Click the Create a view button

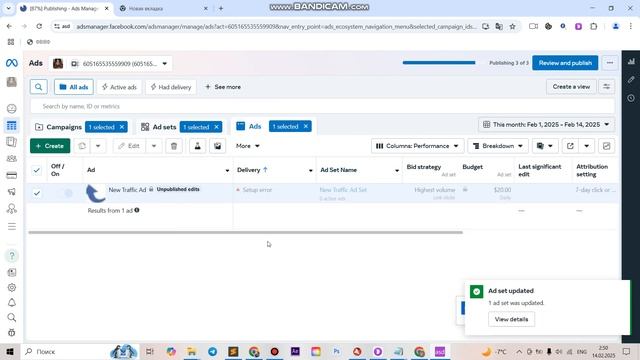(571, 87)
